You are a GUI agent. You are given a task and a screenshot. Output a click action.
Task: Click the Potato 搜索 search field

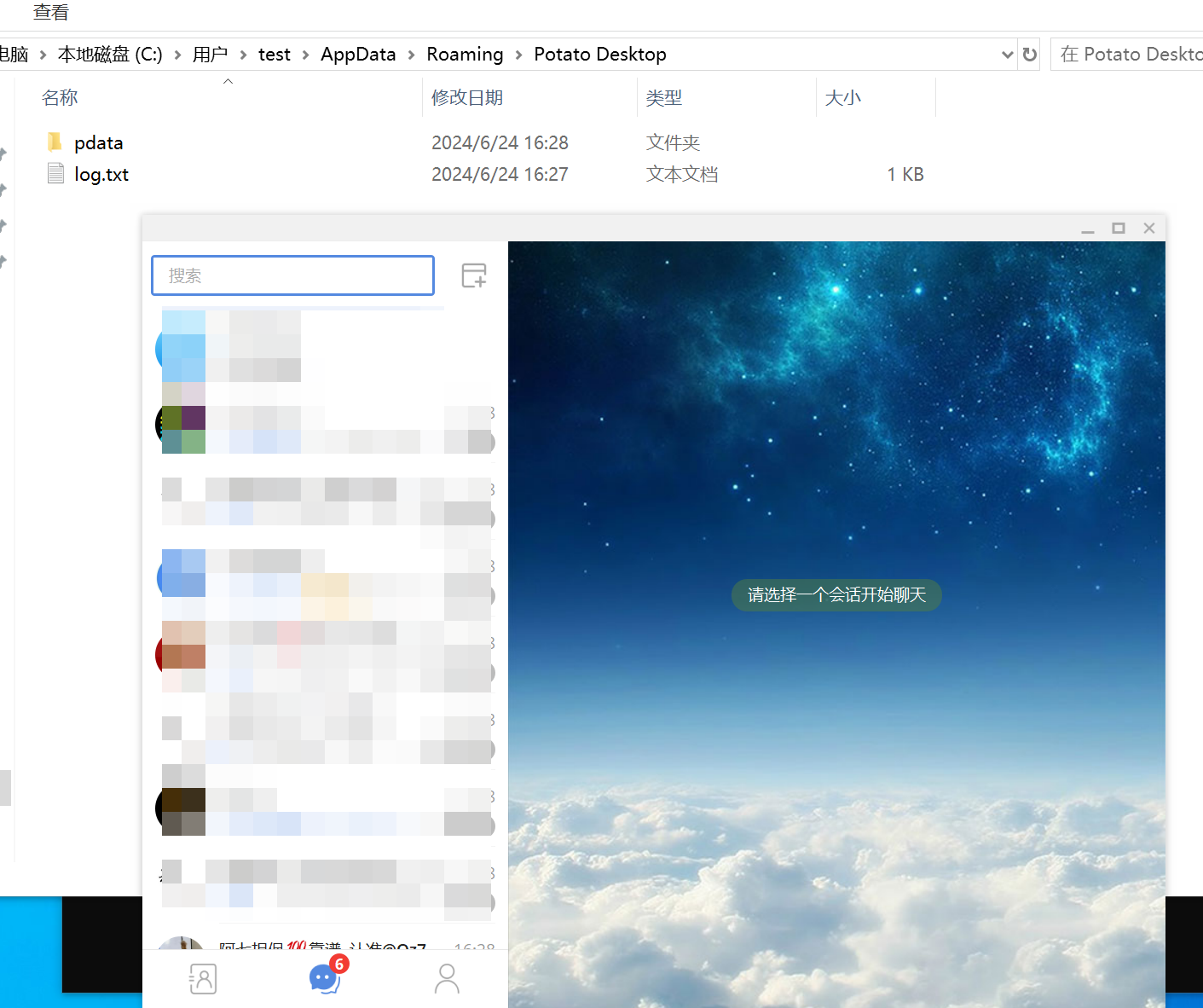(292, 275)
